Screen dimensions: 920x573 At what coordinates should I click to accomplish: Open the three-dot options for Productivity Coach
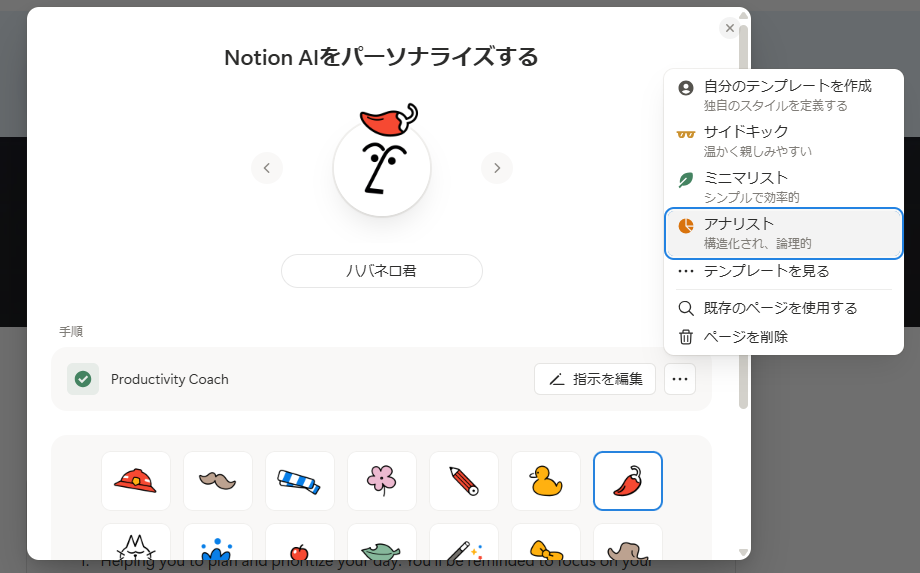coord(680,379)
